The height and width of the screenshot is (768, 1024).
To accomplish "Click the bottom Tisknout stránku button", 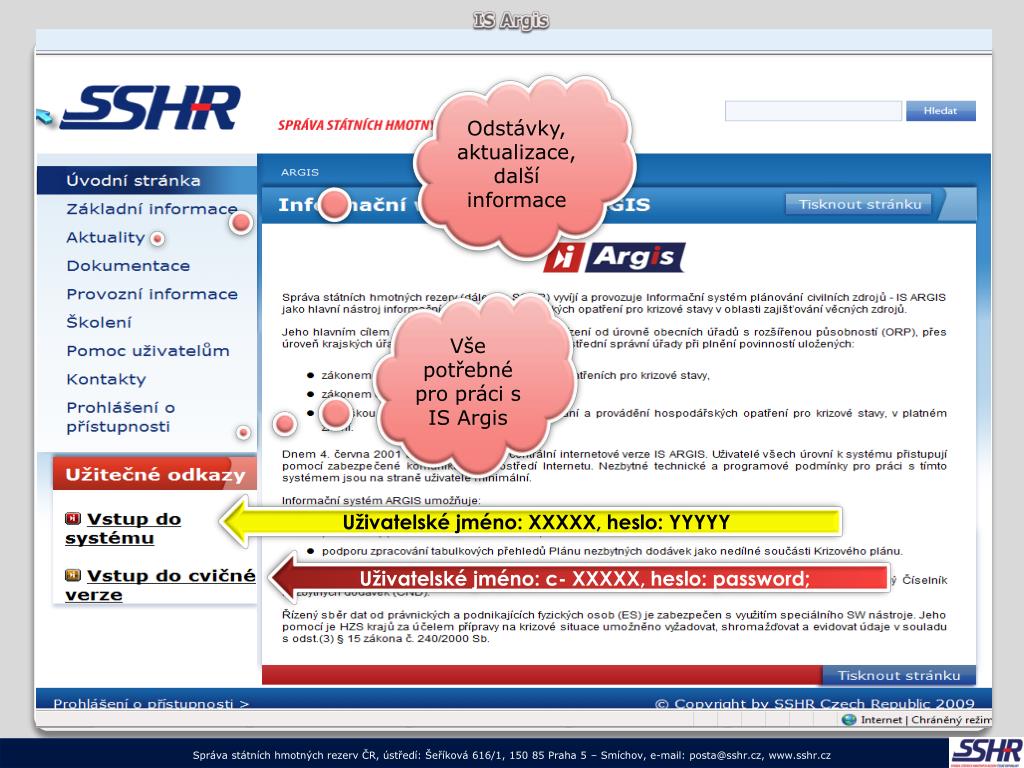I will 899,675.
